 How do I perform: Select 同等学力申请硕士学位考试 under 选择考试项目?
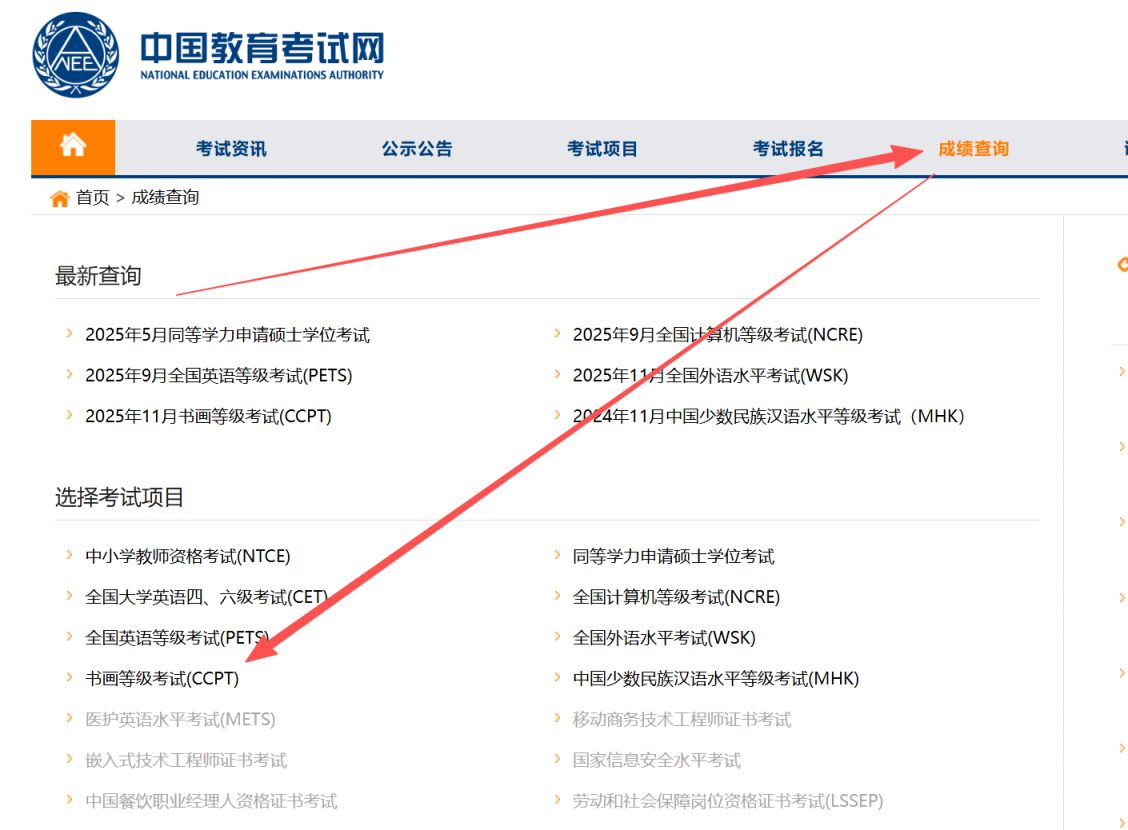point(673,556)
